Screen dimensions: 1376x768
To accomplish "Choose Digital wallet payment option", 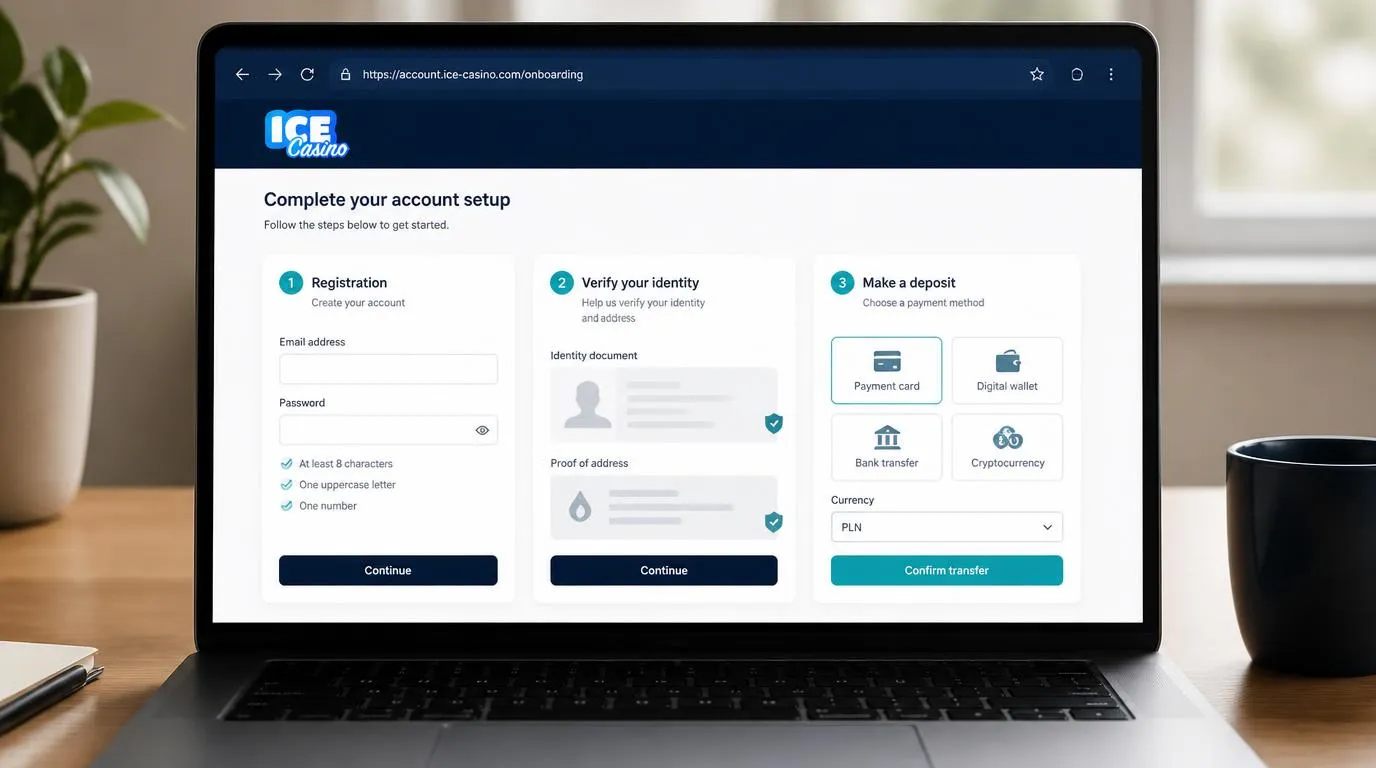I will tap(1007, 370).
